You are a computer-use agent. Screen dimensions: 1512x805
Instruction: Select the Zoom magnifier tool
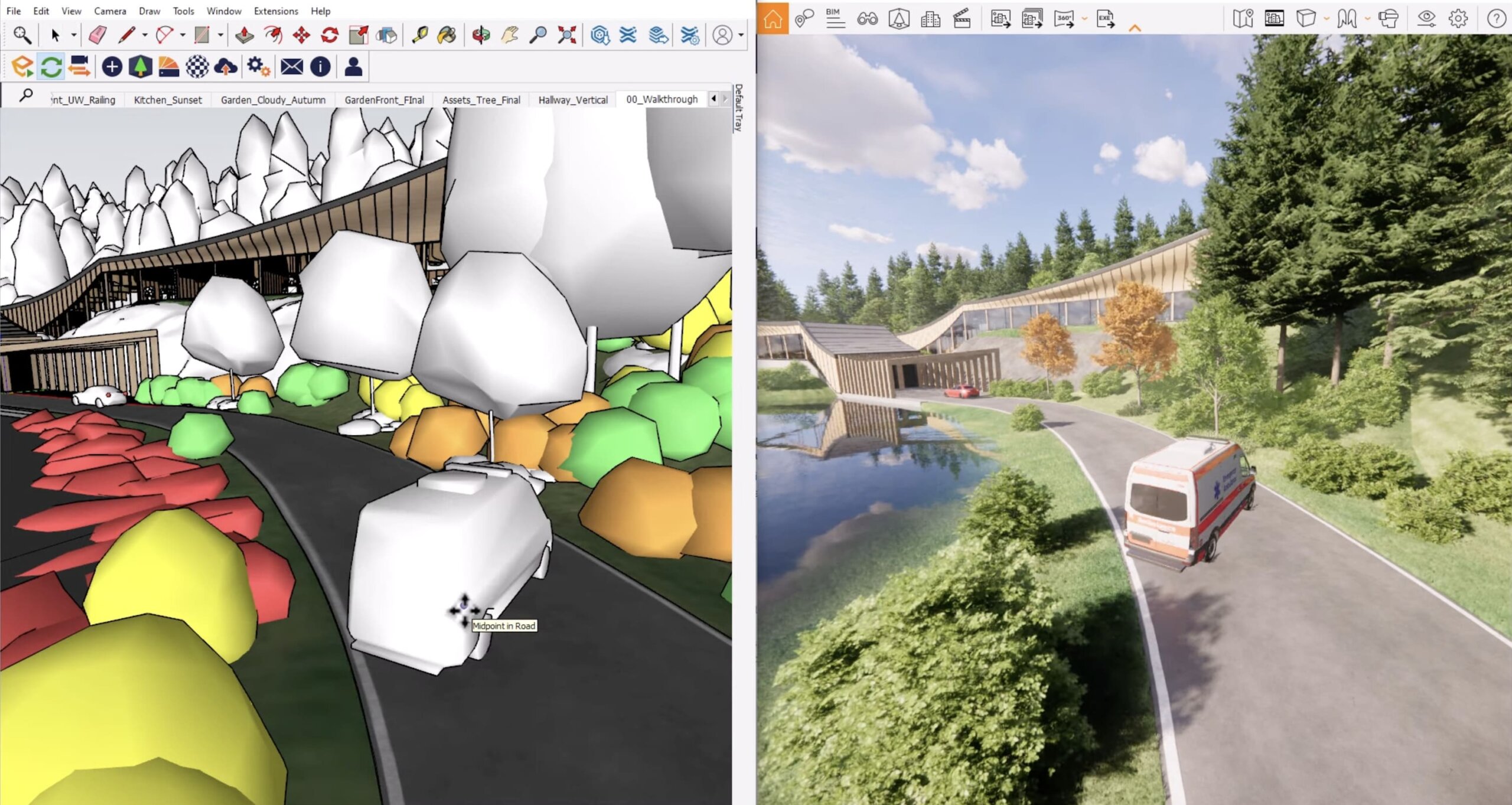click(537, 35)
